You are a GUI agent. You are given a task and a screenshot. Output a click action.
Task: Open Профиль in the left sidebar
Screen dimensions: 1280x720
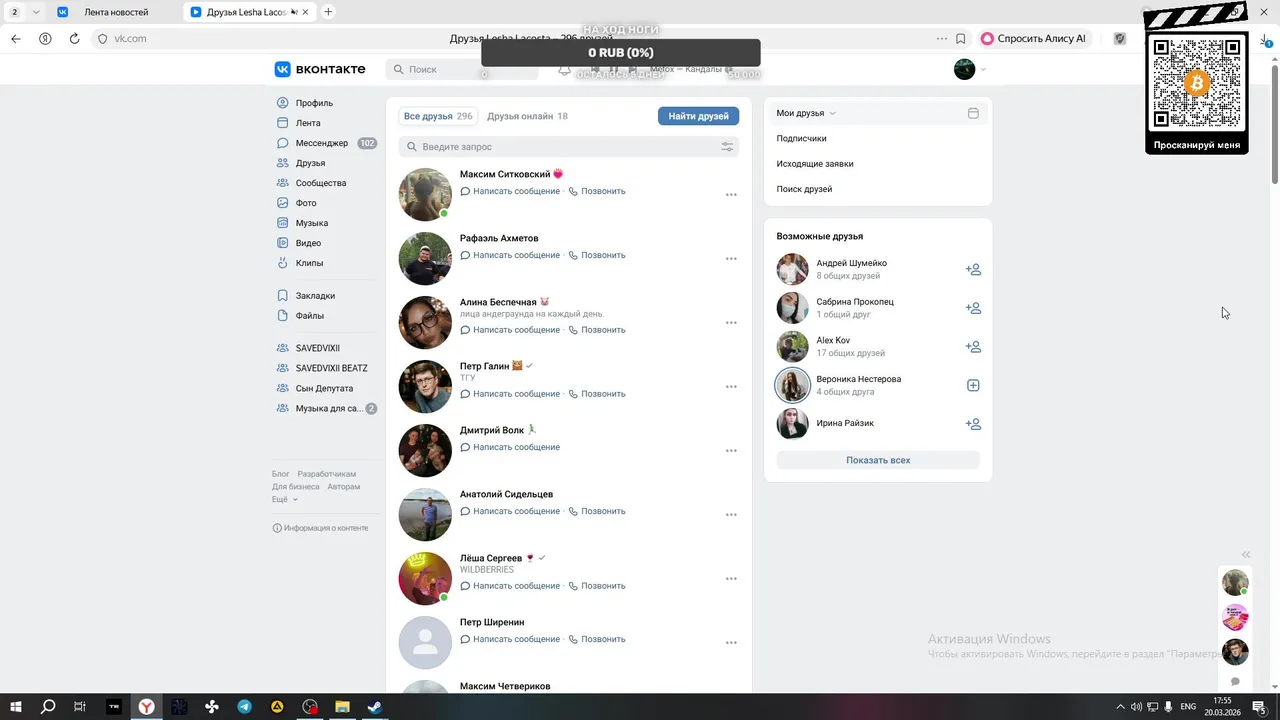pyautogui.click(x=314, y=103)
